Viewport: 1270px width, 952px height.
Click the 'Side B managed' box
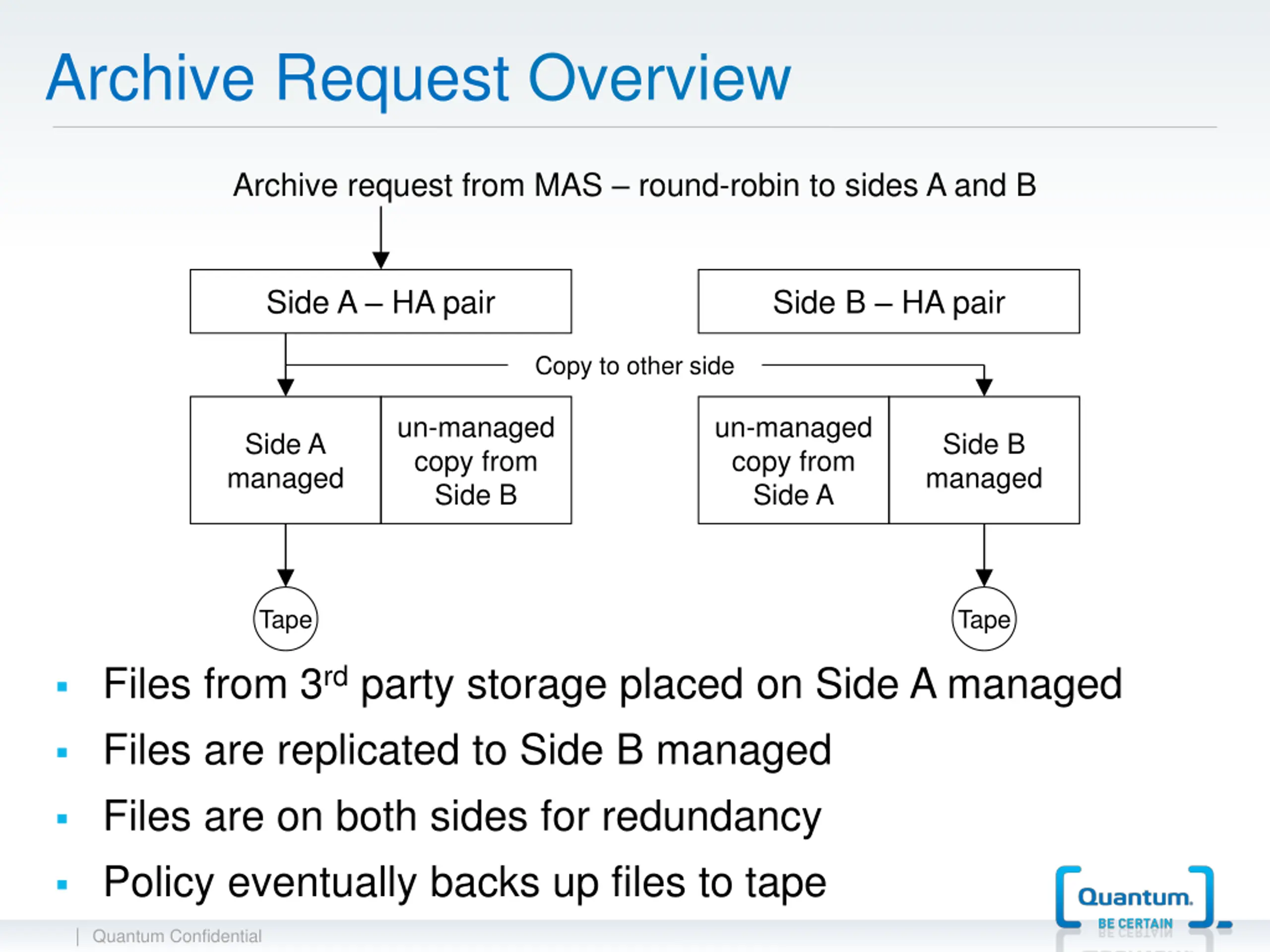(984, 460)
